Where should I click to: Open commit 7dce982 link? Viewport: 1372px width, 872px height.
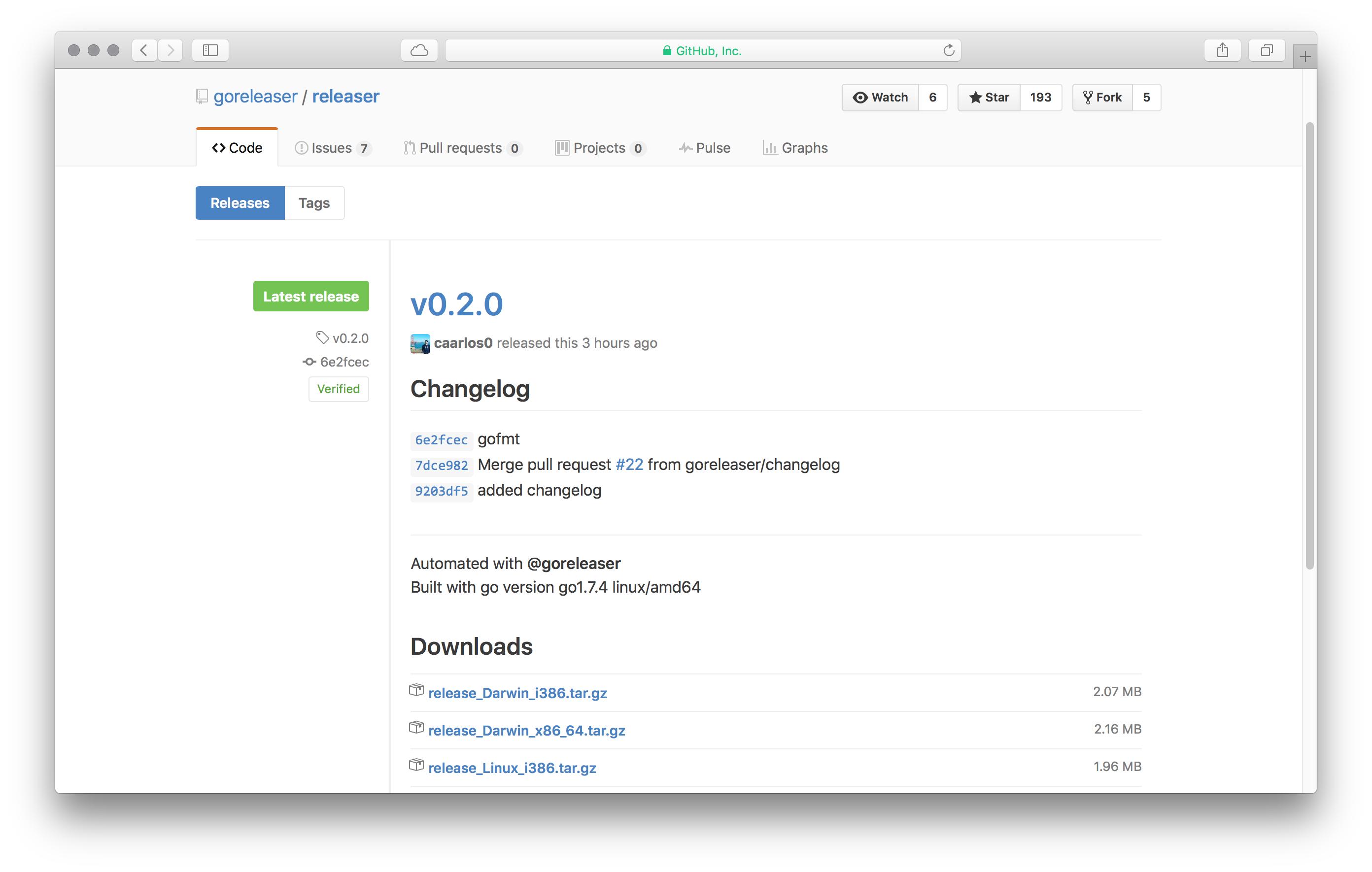click(x=442, y=466)
